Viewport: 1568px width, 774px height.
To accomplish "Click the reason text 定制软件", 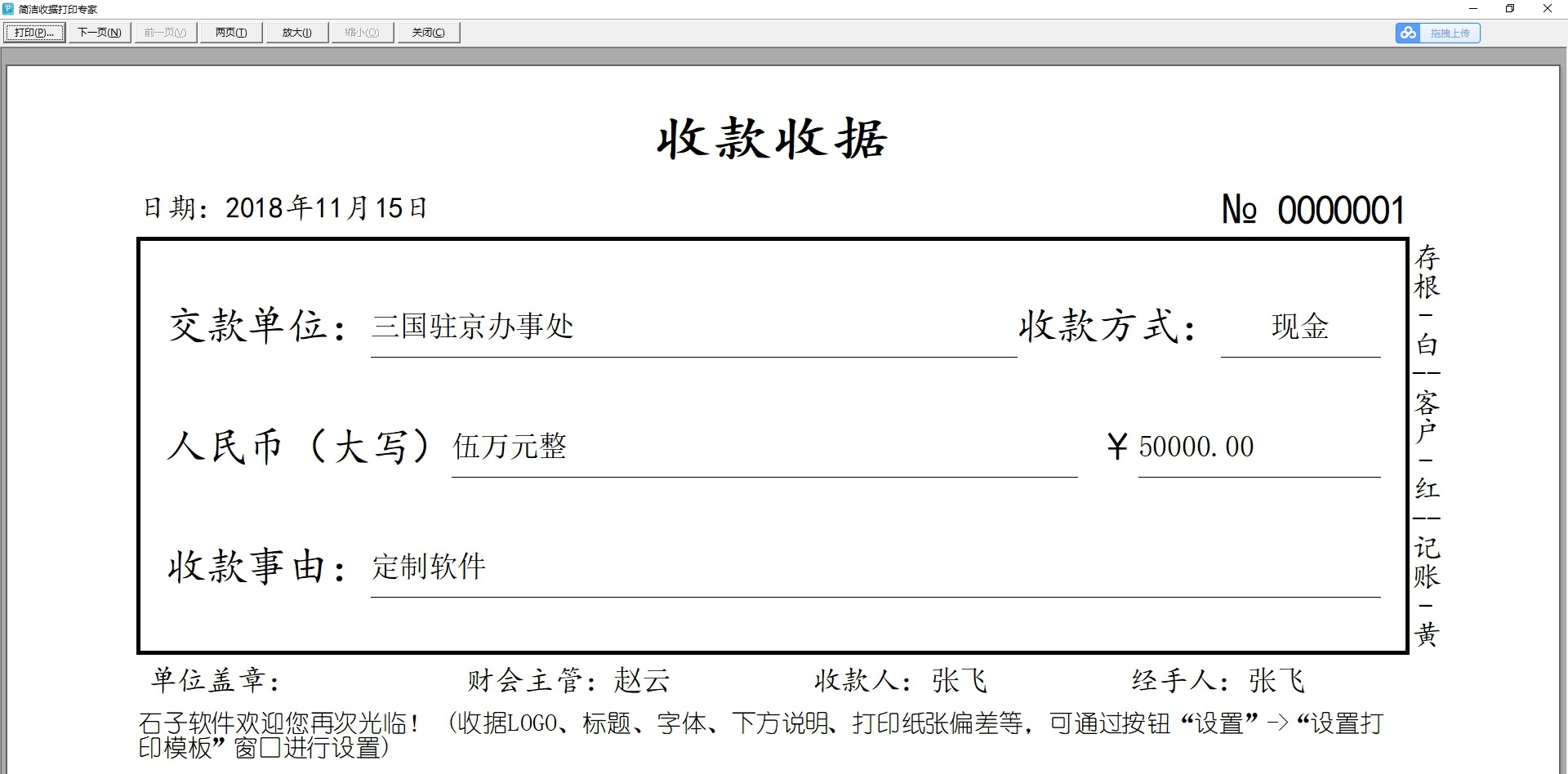I will [x=429, y=567].
